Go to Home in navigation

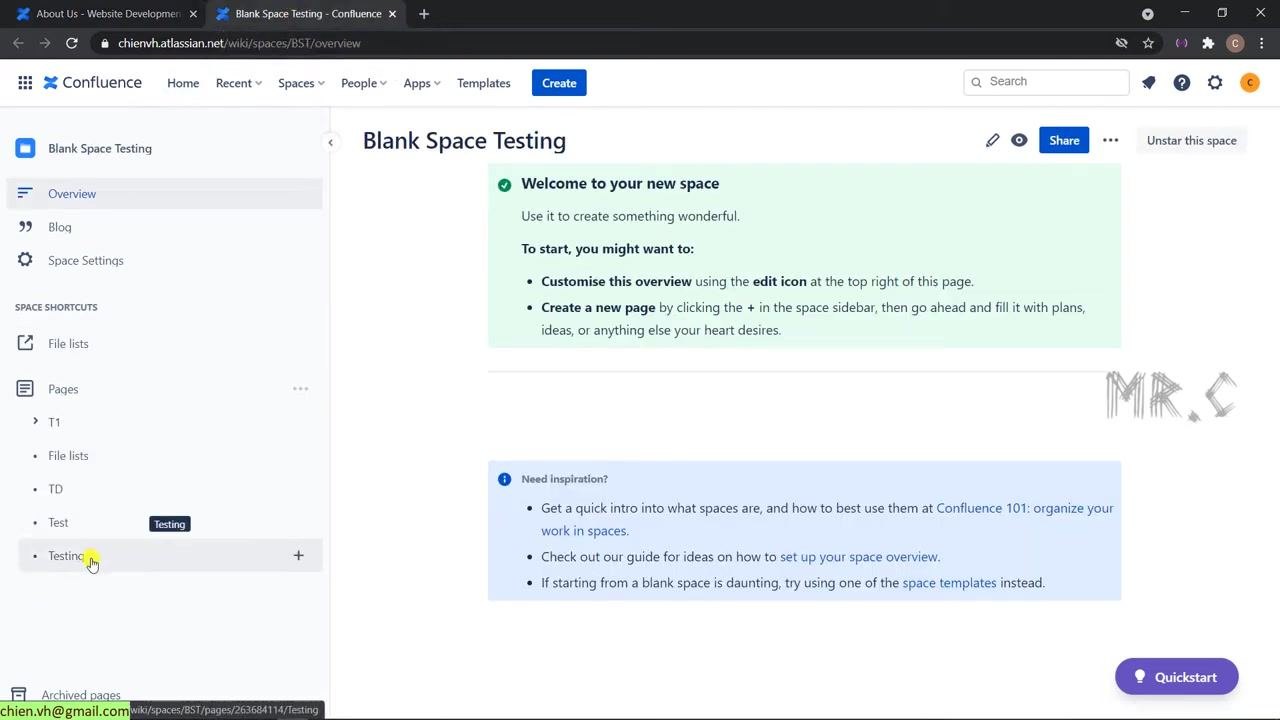coord(183,83)
